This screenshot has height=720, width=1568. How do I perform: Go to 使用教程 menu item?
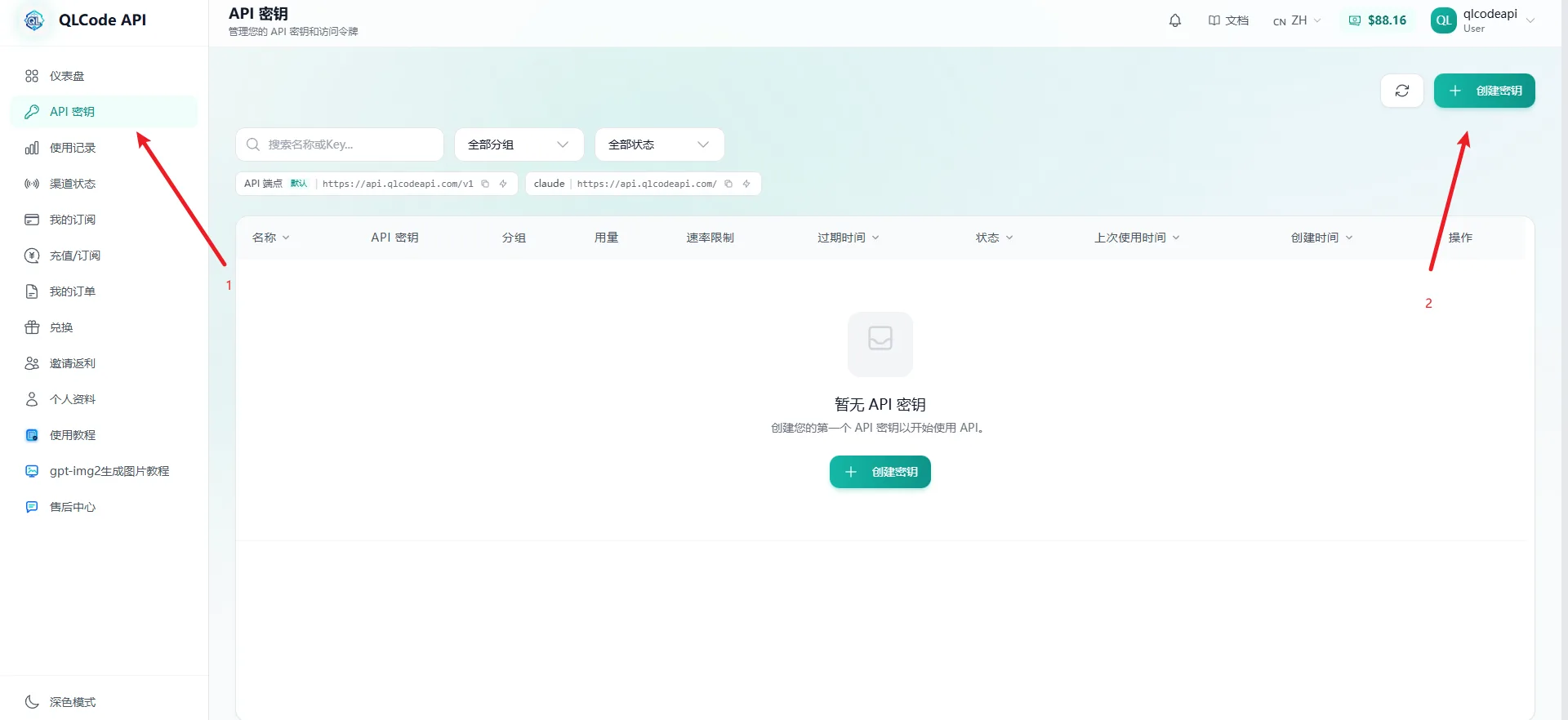[x=104, y=435]
